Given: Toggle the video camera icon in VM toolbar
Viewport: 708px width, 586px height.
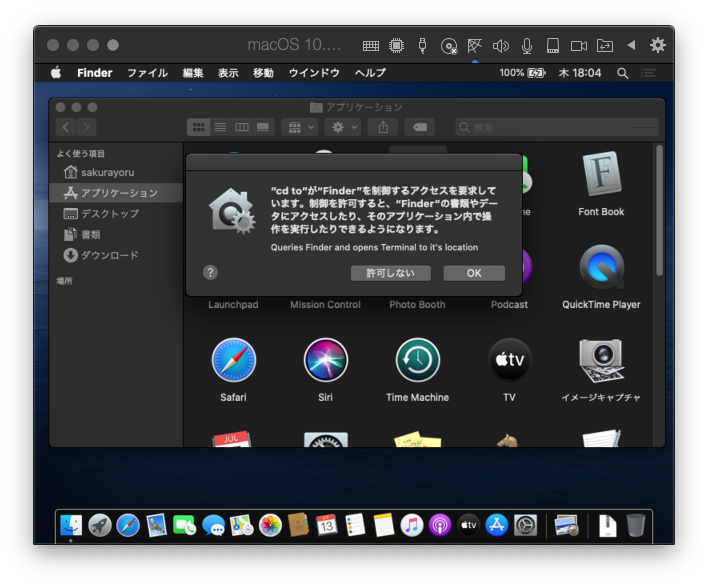Looking at the screenshot, I should click(x=579, y=46).
